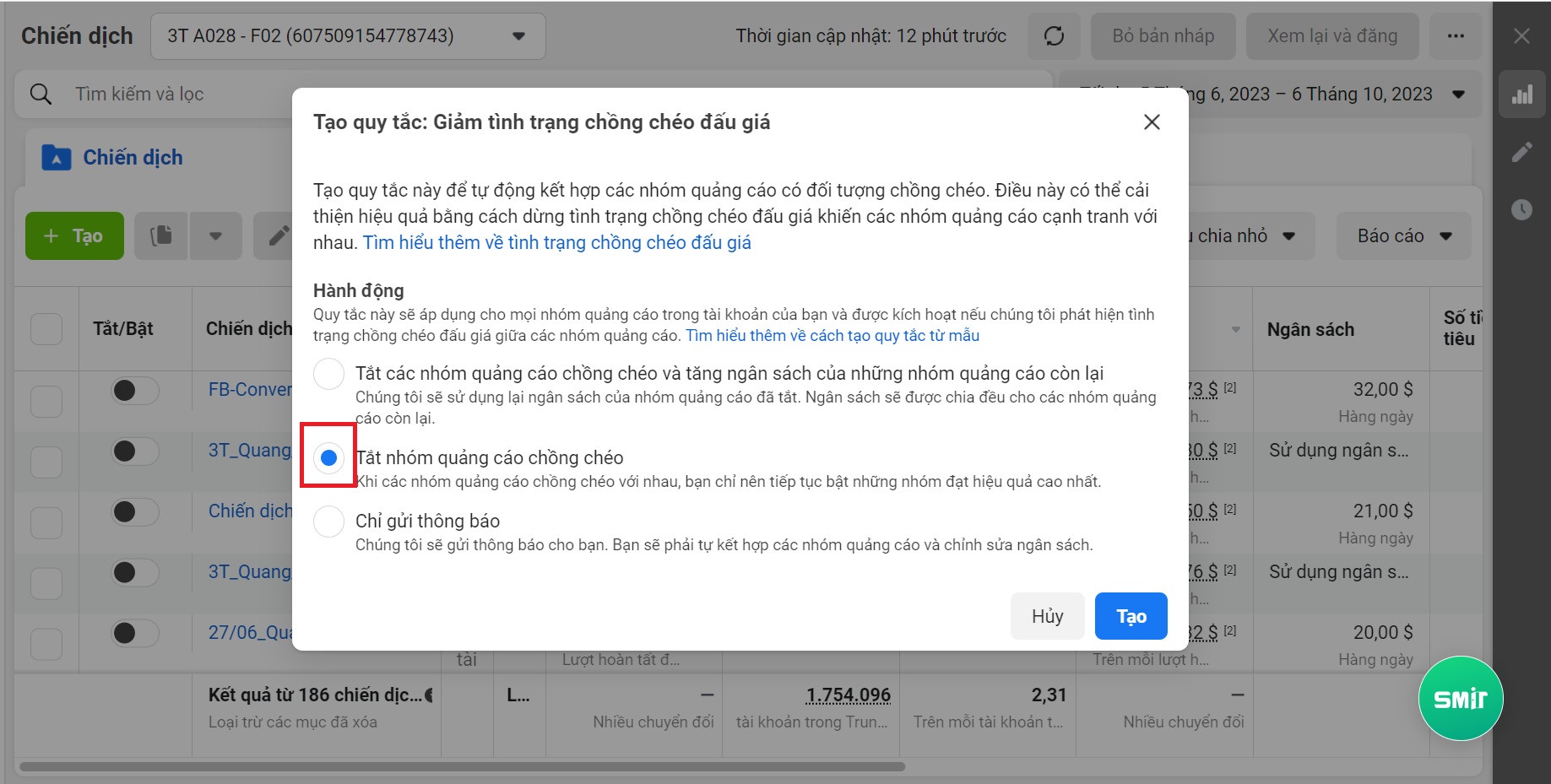Click 'Bỏ bản nháp' button
The height and width of the screenshot is (784, 1551).
click(1163, 36)
